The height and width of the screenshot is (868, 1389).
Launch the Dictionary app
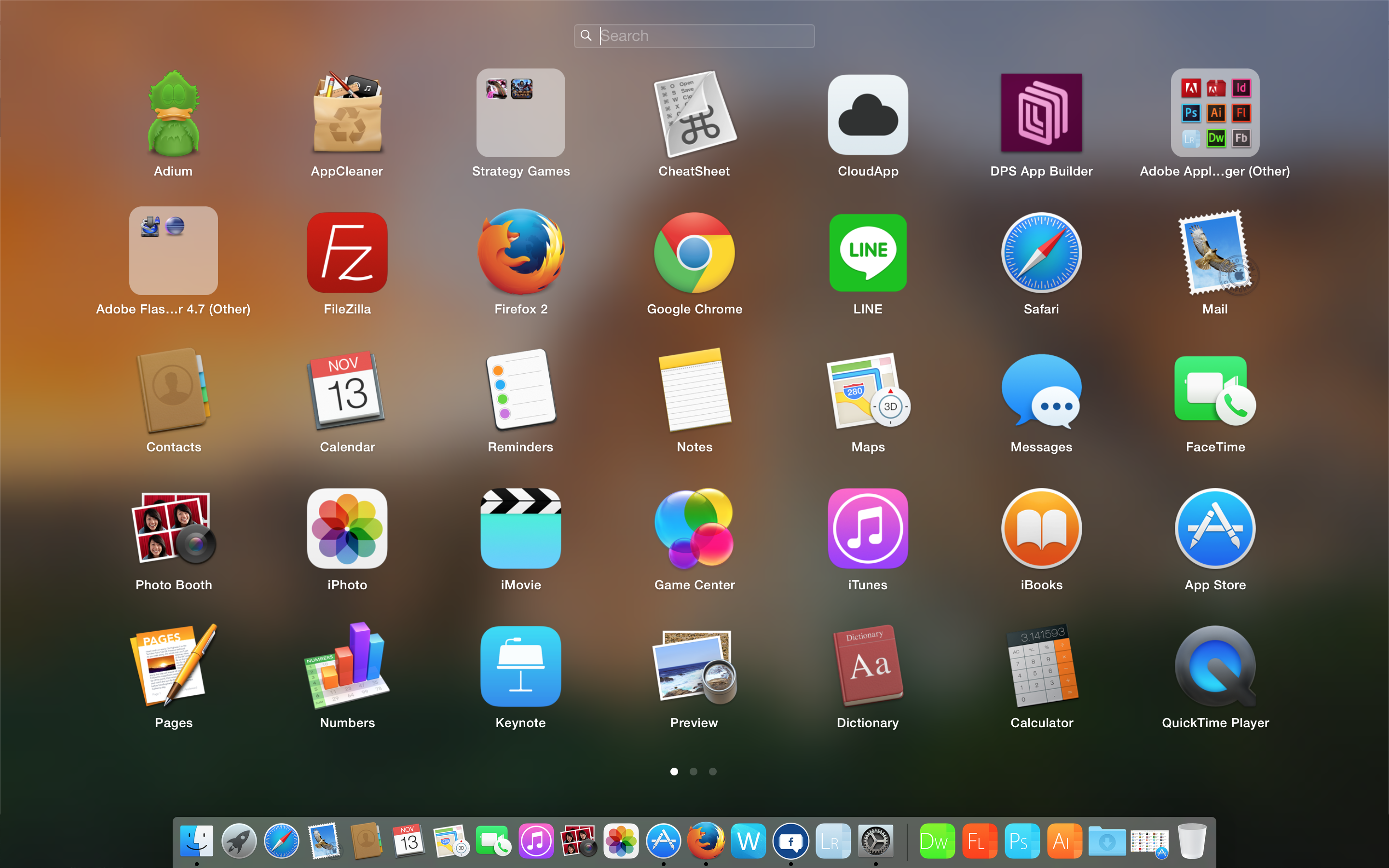[868, 666]
